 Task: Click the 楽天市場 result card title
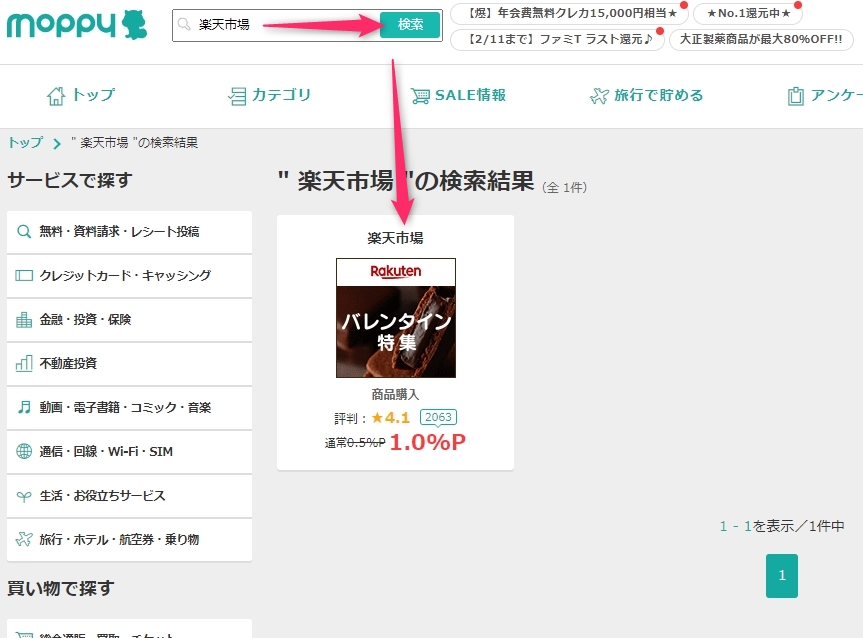395,238
